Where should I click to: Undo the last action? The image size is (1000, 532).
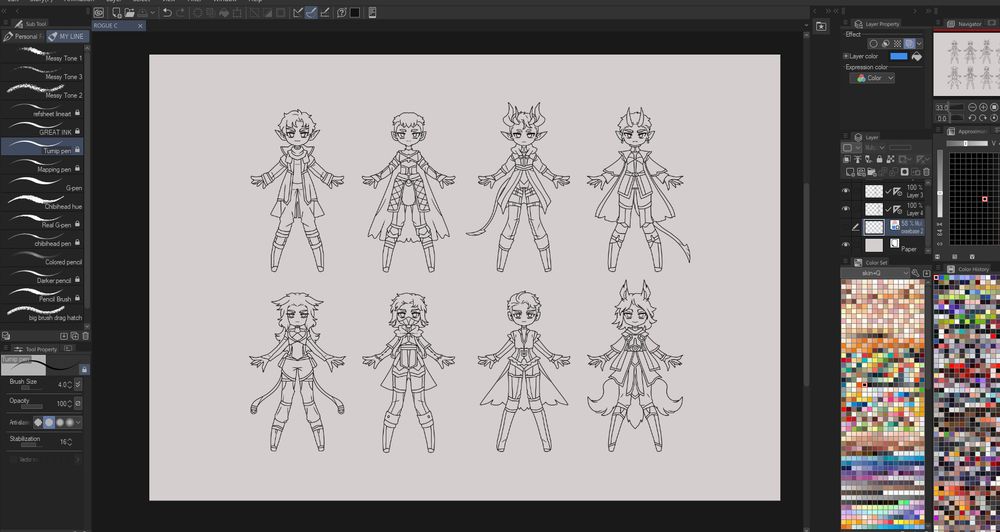(167, 13)
